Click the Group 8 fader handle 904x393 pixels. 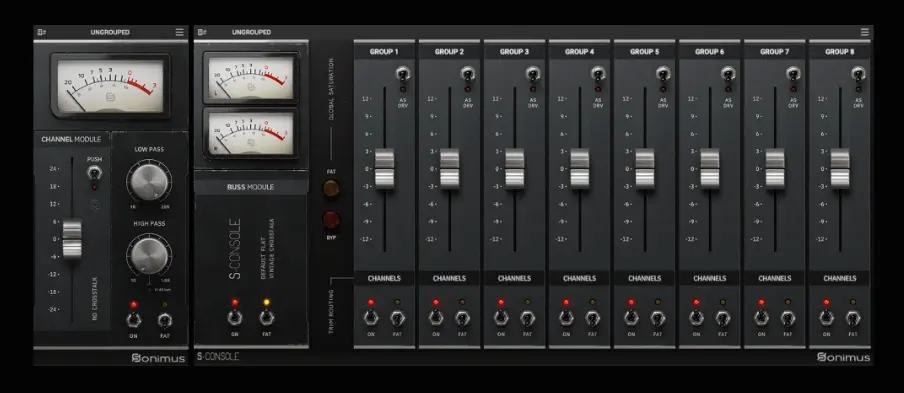(840, 168)
